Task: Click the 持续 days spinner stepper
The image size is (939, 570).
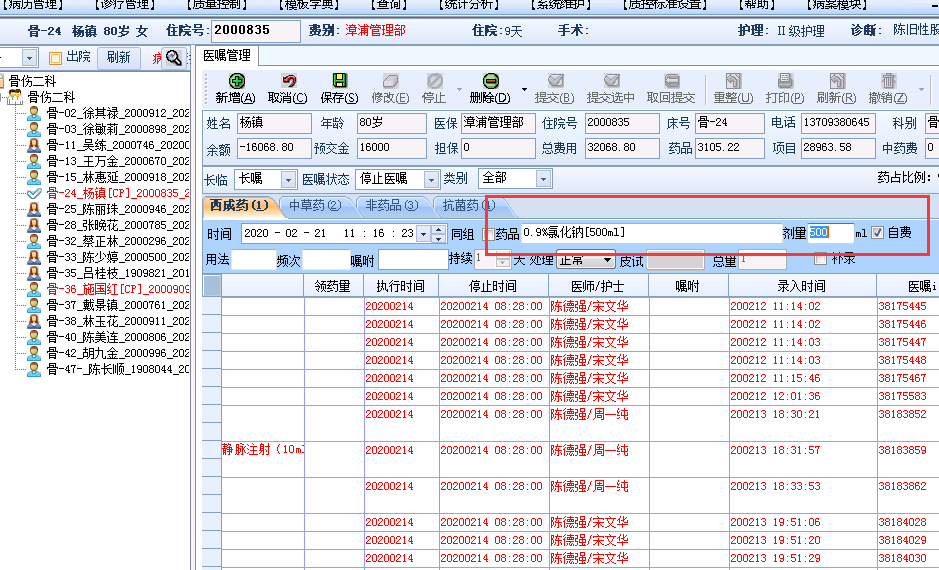Action: click(x=503, y=259)
